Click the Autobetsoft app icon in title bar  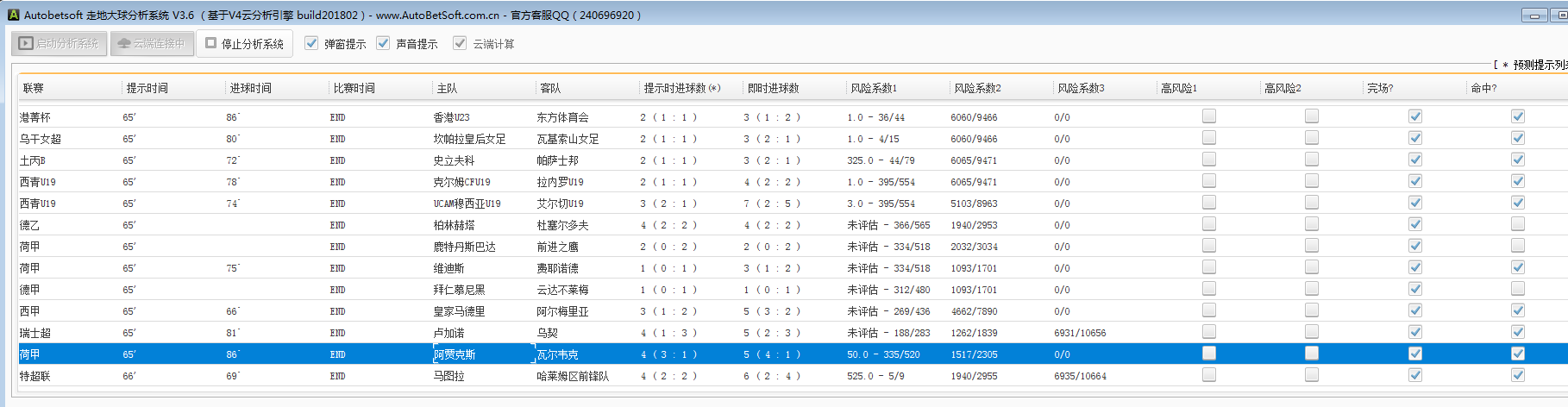click(x=13, y=15)
